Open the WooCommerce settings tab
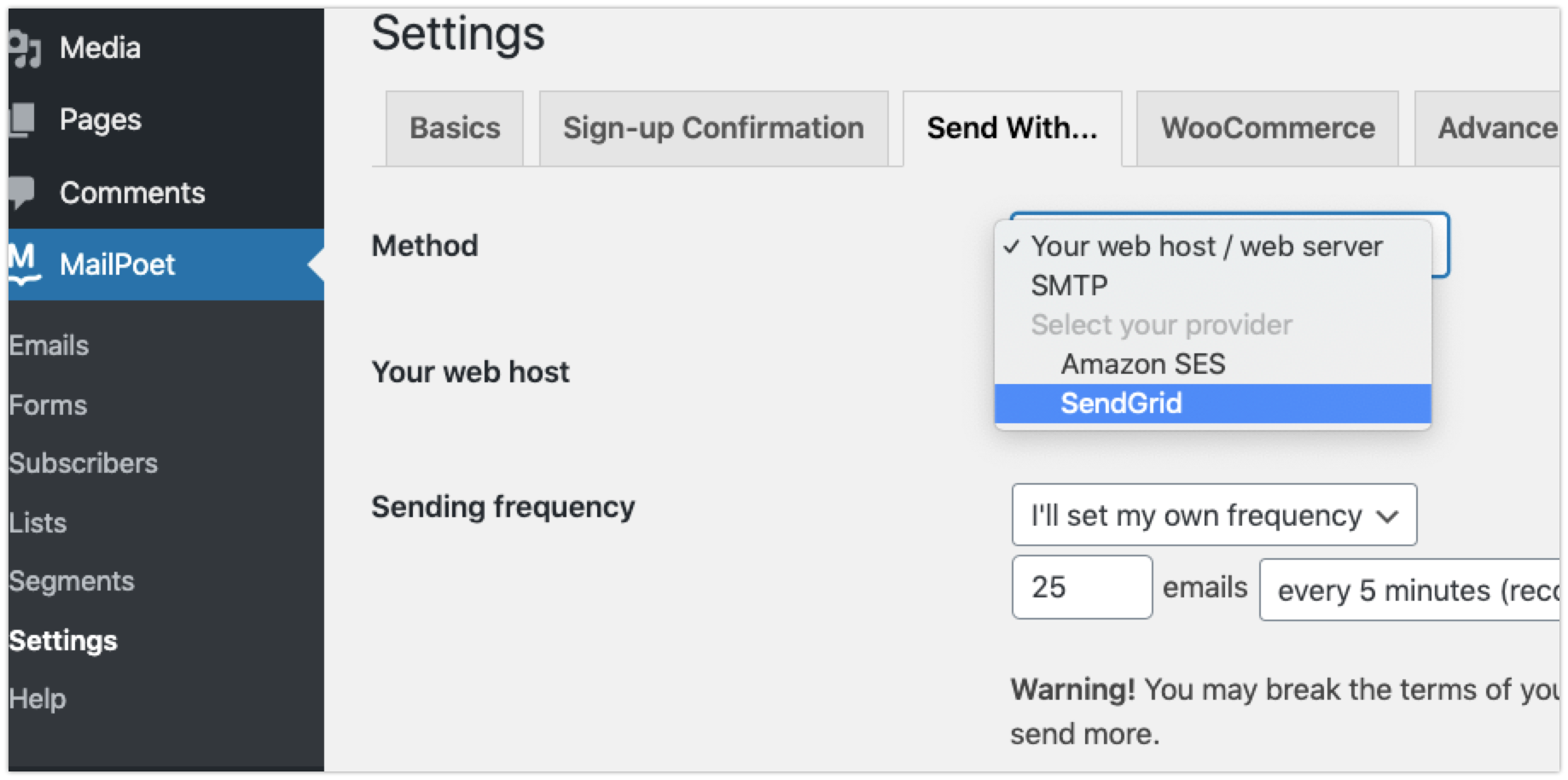This screenshot has height=780, width=1568. [1267, 129]
